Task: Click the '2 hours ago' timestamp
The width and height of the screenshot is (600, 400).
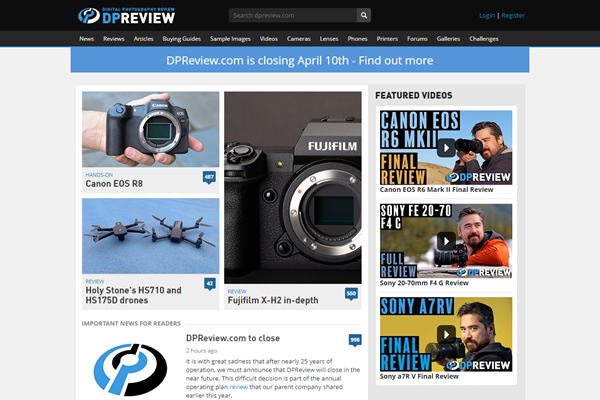Action: click(201, 351)
